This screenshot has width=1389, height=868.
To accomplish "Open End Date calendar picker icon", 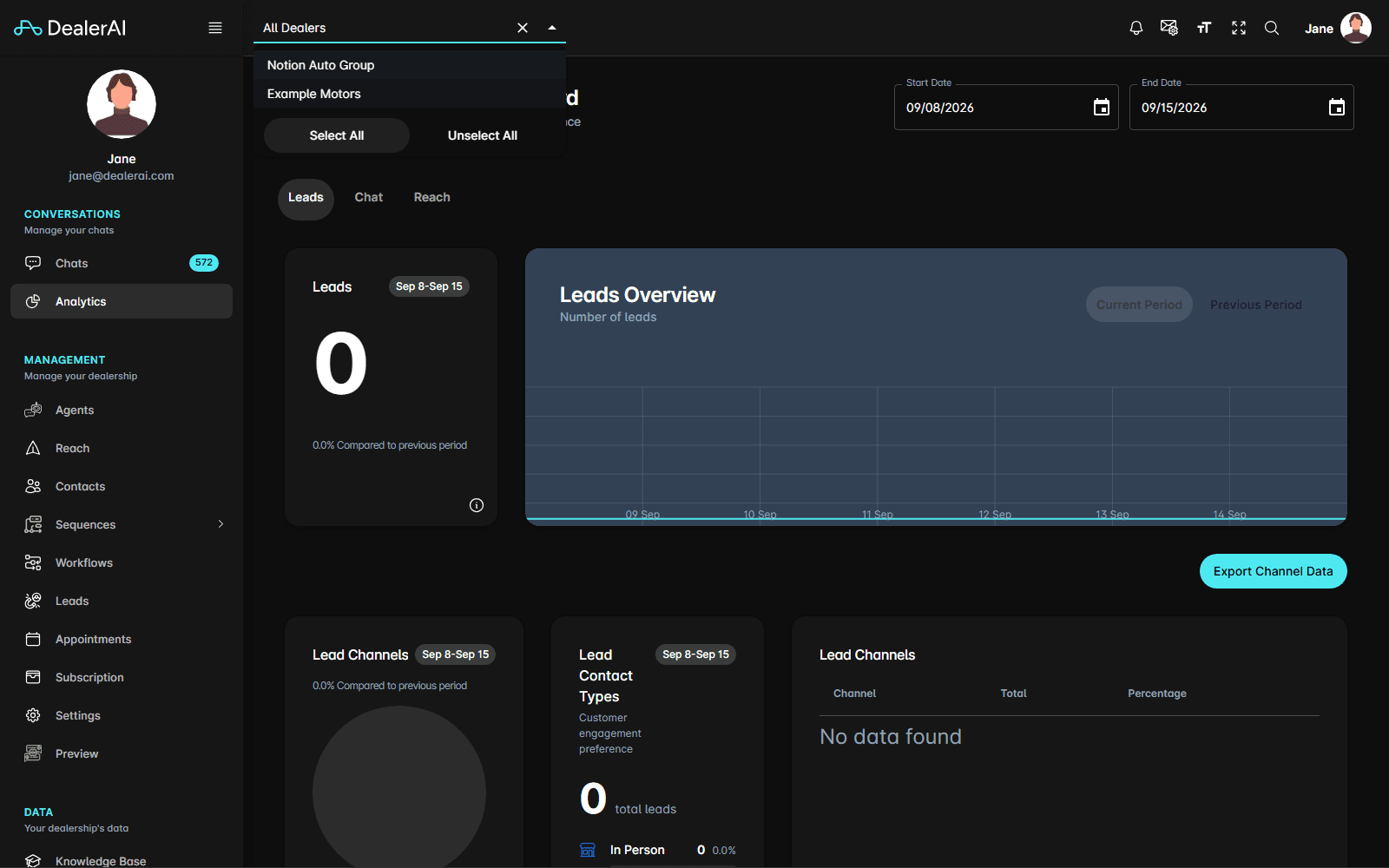I will [1336, 108].
